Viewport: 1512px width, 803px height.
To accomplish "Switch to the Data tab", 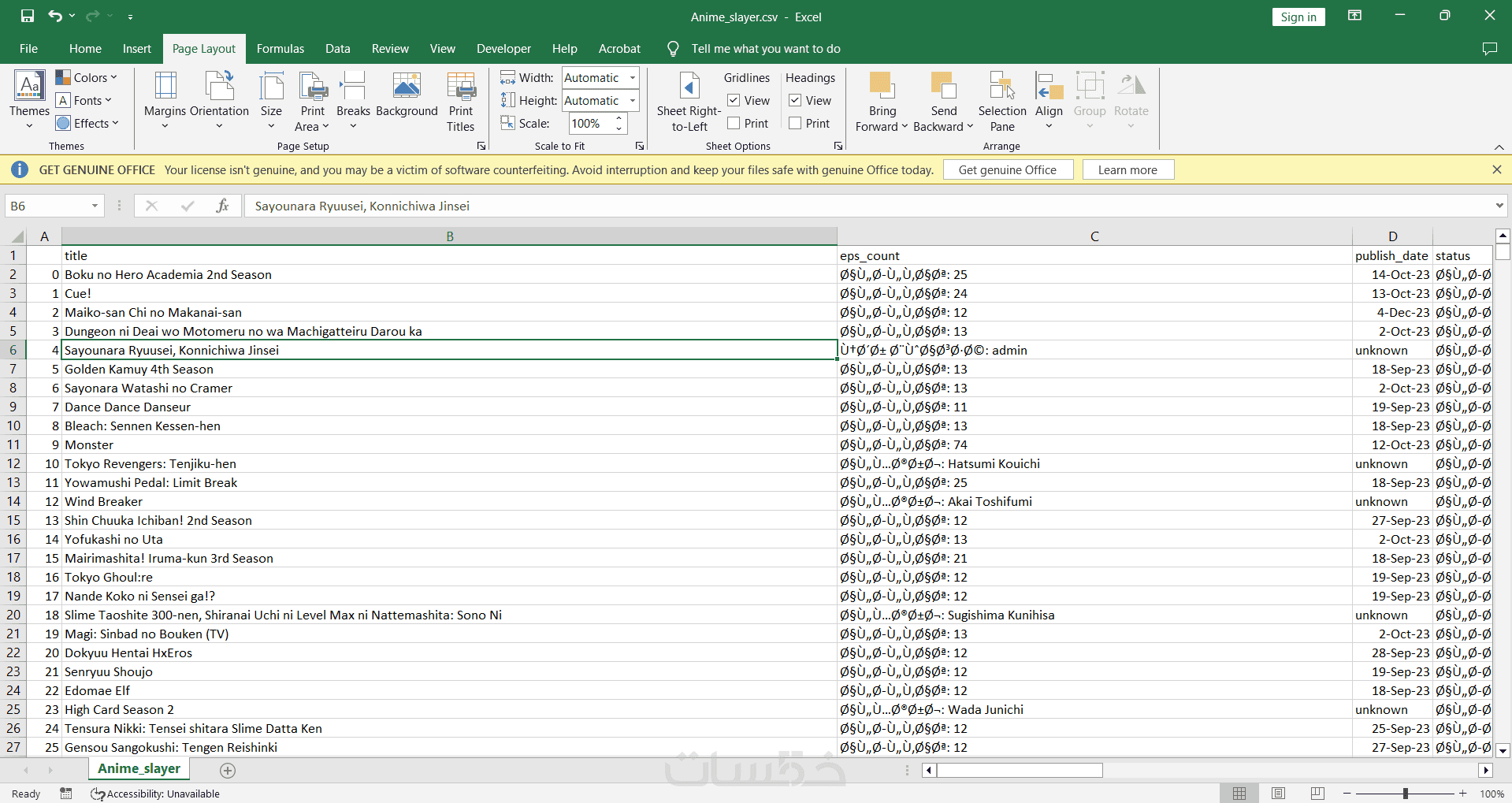I will click(338, 49).
